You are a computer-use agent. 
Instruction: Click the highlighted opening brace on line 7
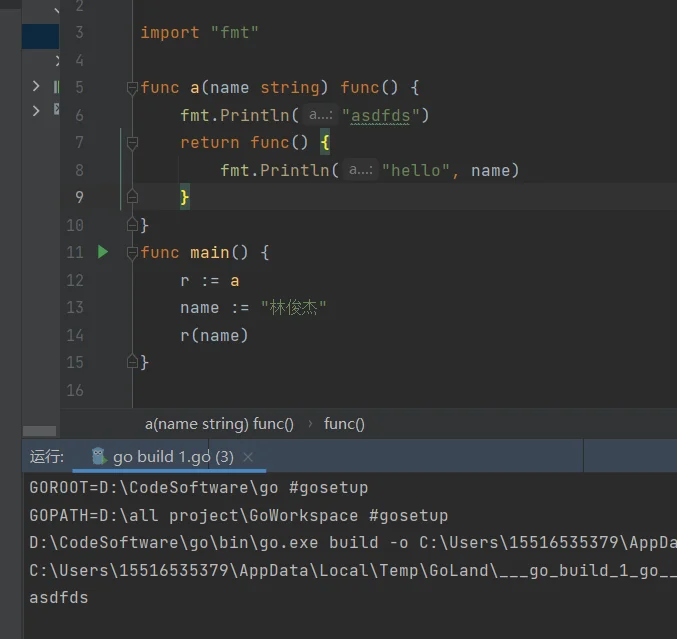point(325,142)
